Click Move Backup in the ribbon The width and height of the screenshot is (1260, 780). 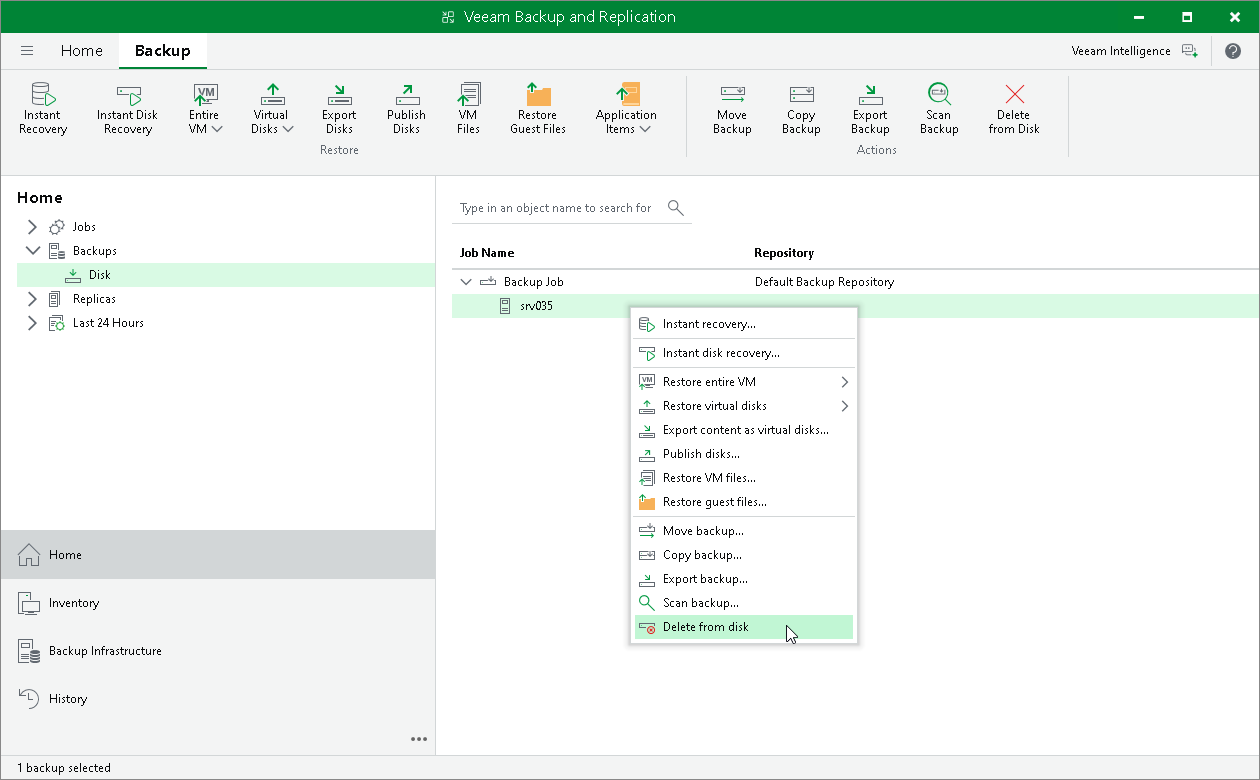tap(732, 108)
